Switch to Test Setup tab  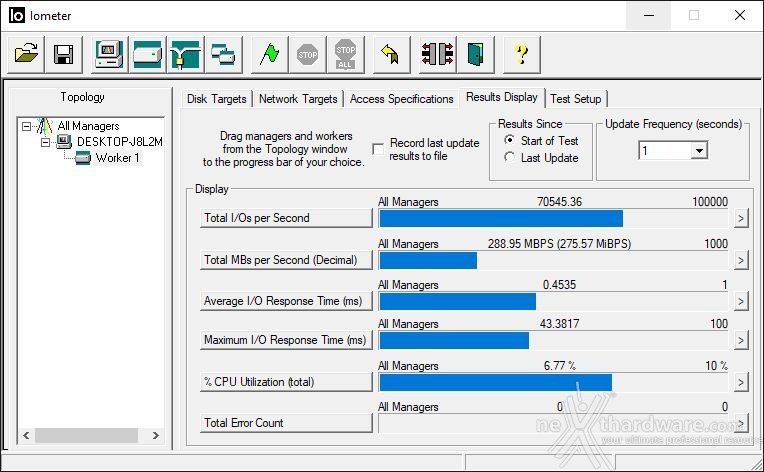click(x=576, y=99)
